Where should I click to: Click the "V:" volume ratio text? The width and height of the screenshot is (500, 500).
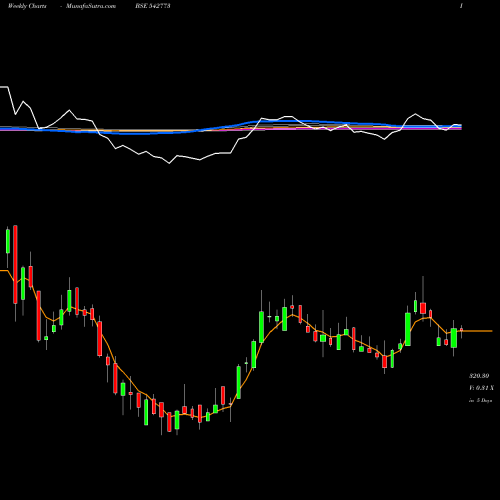point(481,388)
